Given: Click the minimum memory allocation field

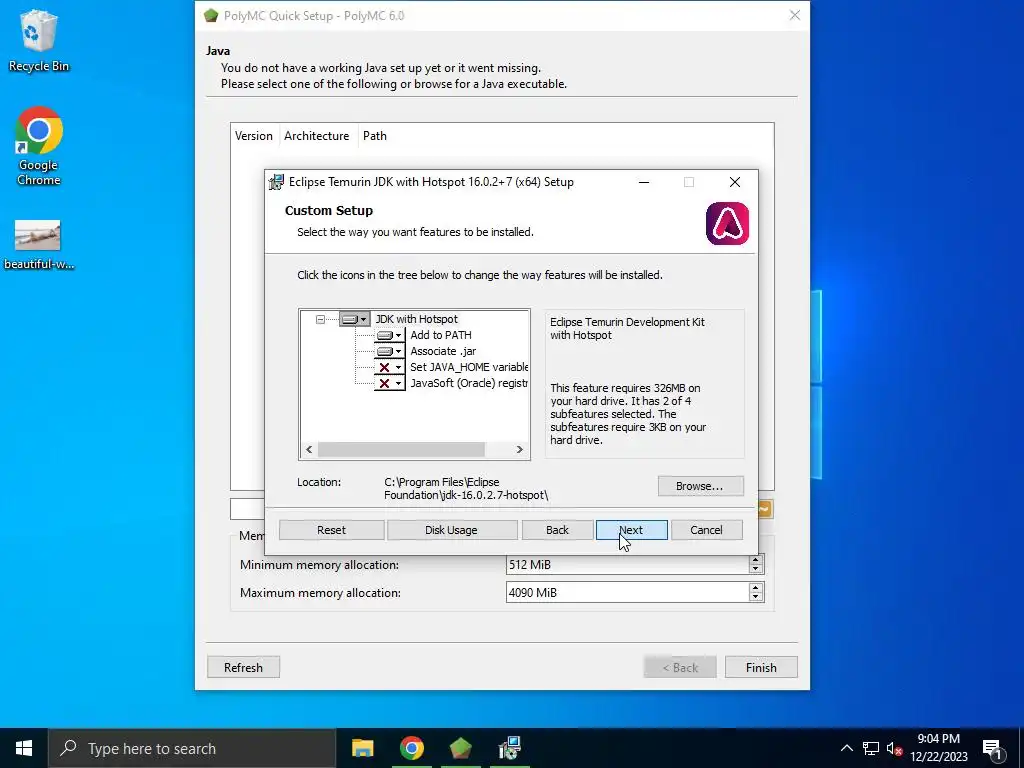Looking at the screenshot, I should (627, 565).
